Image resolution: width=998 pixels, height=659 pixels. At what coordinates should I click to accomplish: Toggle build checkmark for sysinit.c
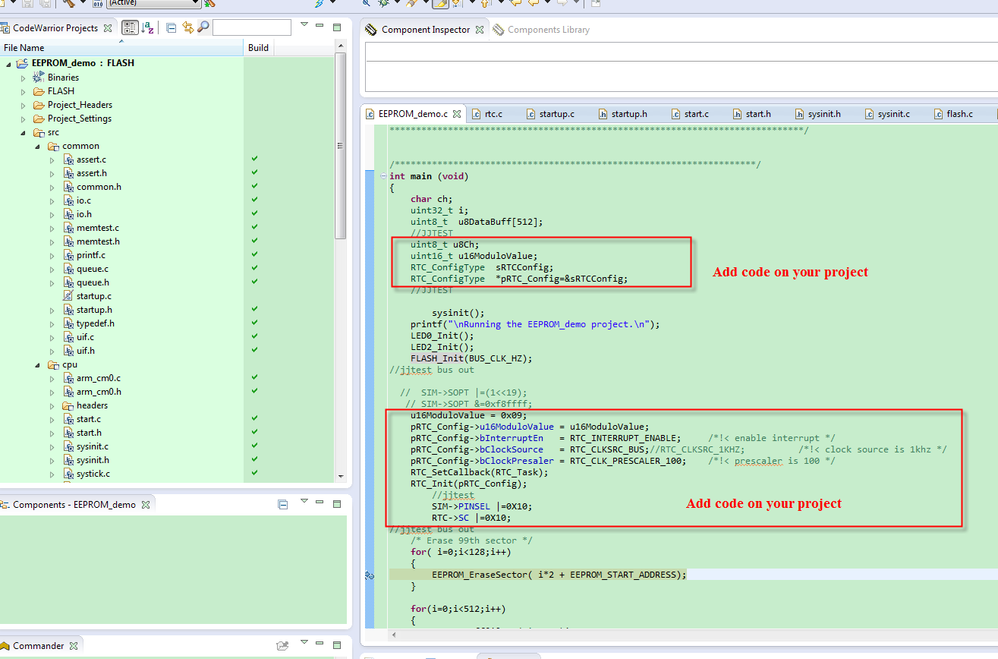pyautogui.click(x=255, y=446)
